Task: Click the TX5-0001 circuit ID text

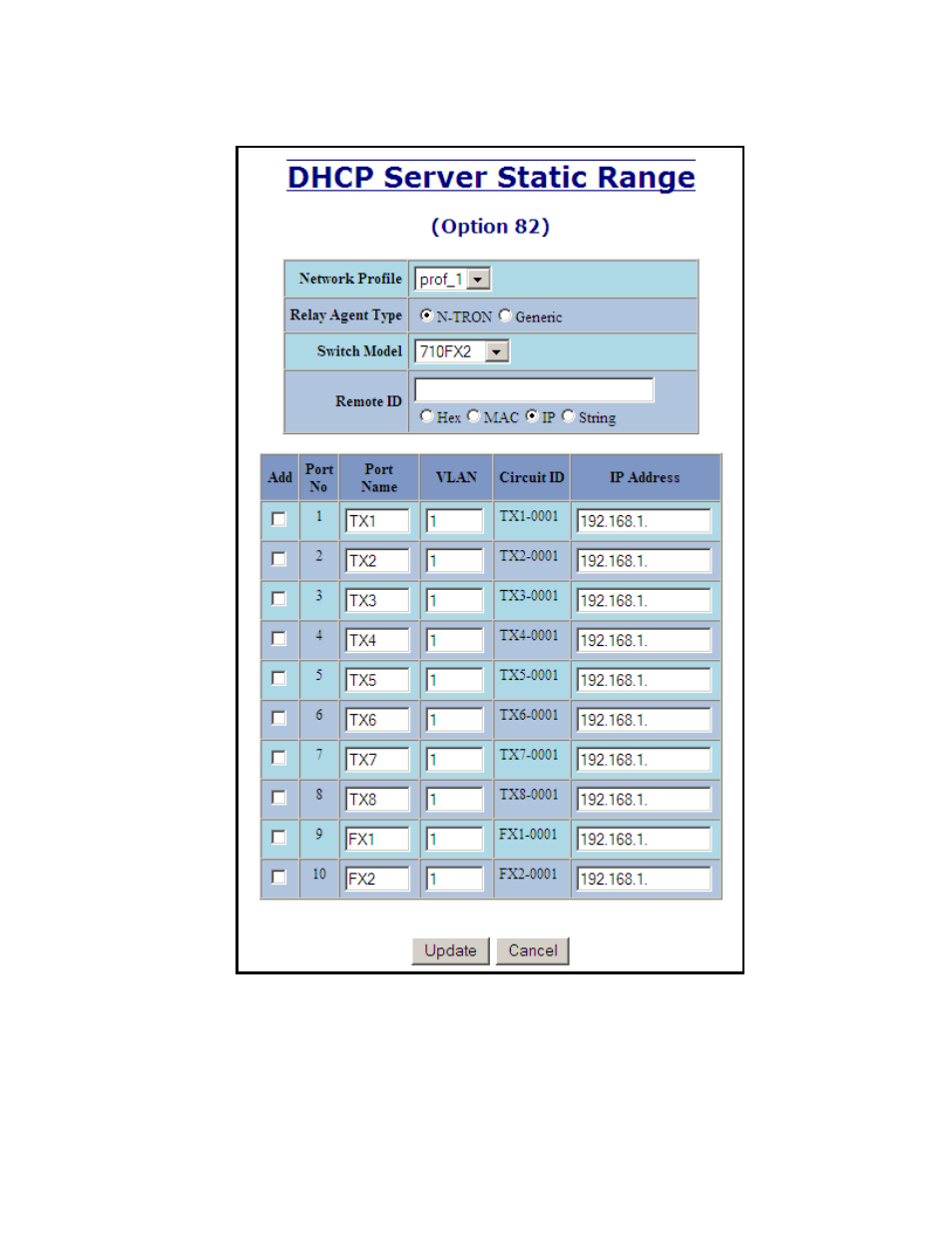Action: pos(529,676)
